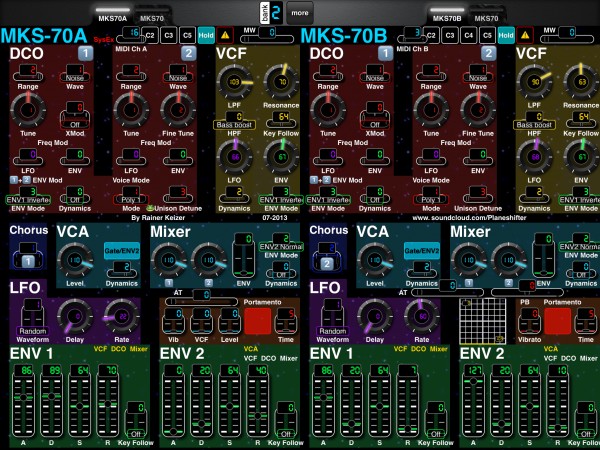The height and width of the screenshot is (450, 600).
Task: Click the MKS-70B ENV 2 Attack slider
Action: click(473, 401)
